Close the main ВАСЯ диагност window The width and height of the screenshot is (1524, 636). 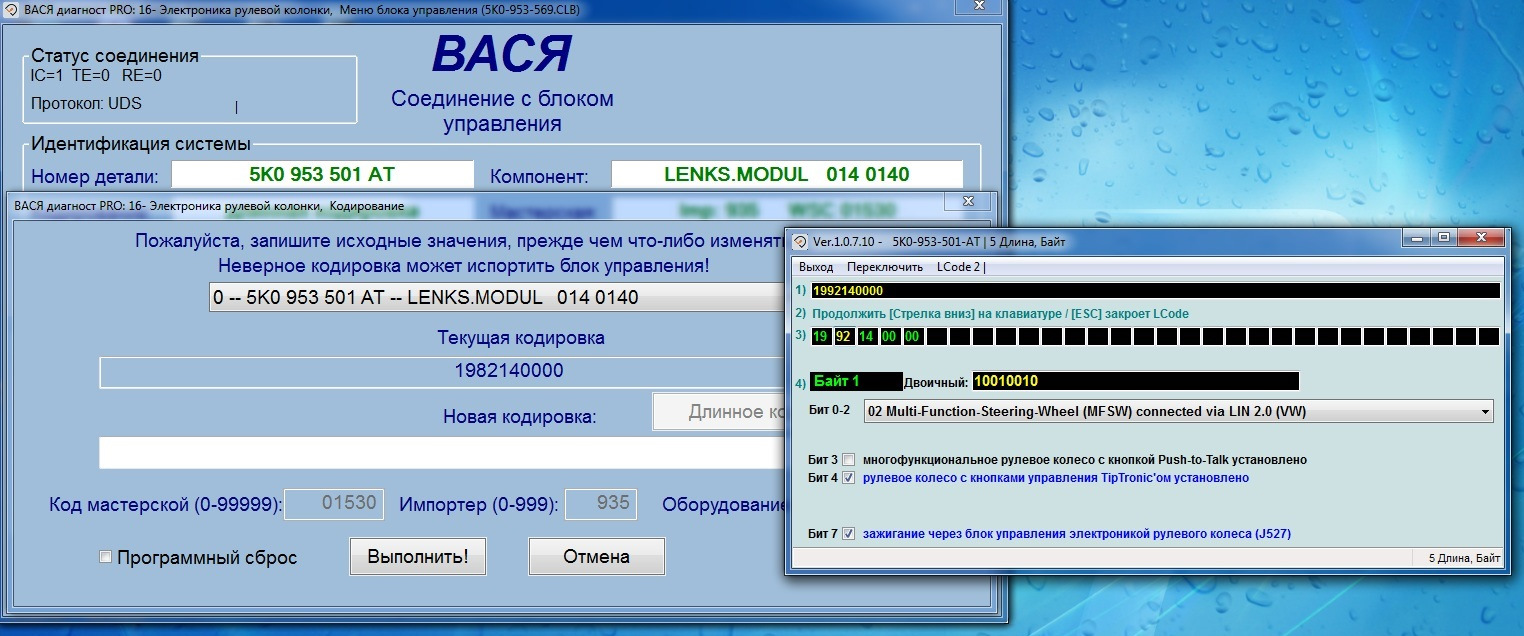pos(978,6)
